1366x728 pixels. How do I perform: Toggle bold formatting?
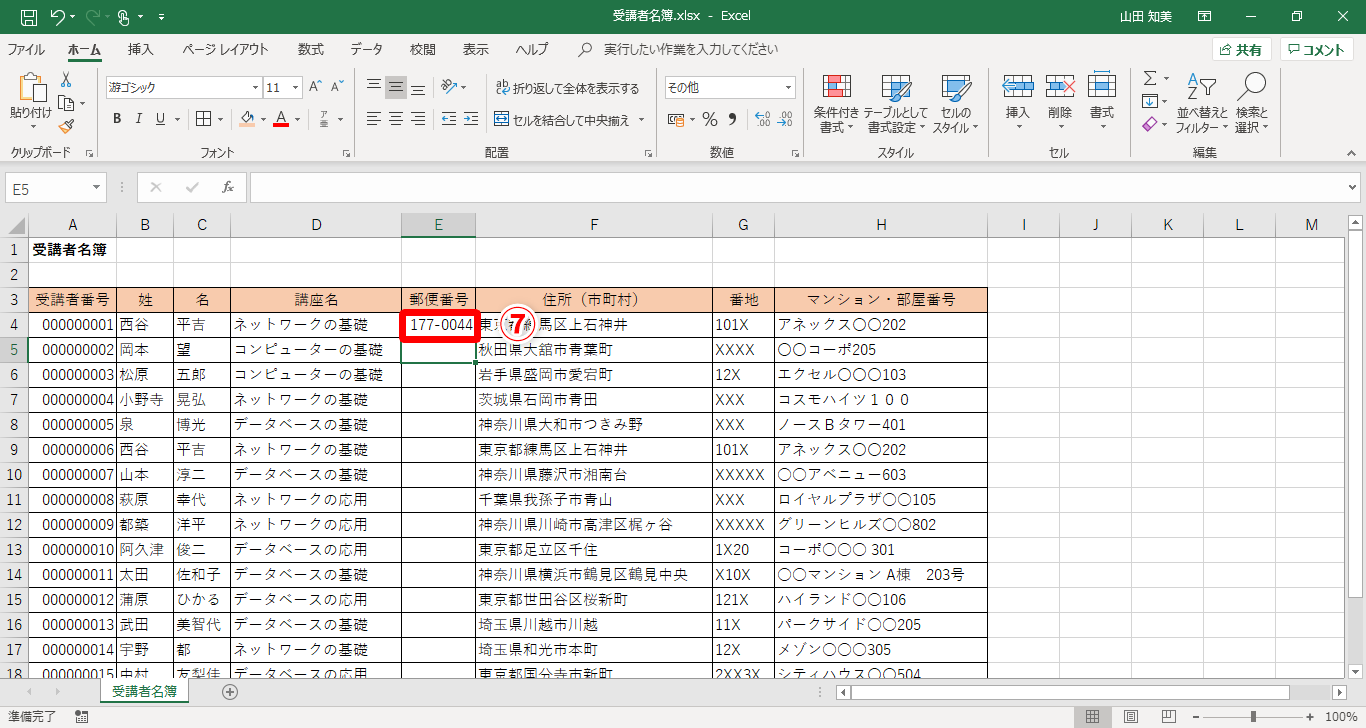(117, 119)
